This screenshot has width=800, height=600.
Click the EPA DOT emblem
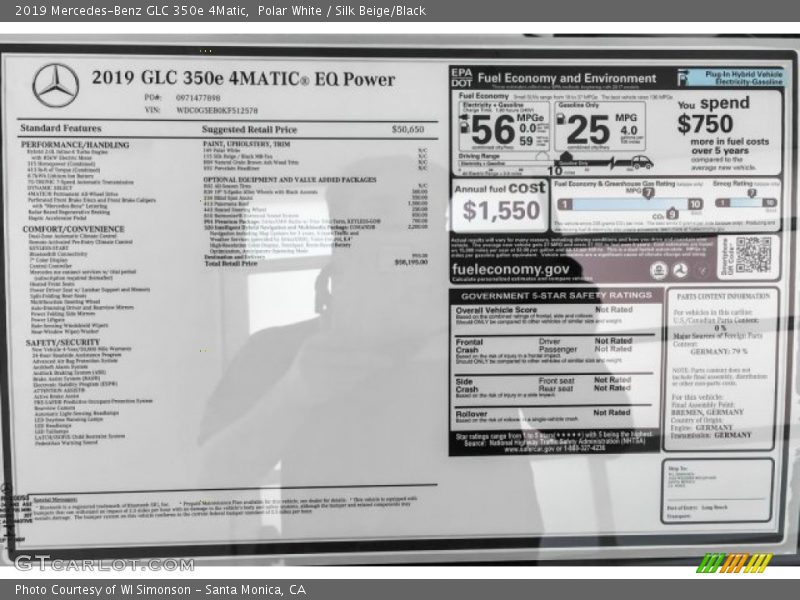tap(462, 77)
